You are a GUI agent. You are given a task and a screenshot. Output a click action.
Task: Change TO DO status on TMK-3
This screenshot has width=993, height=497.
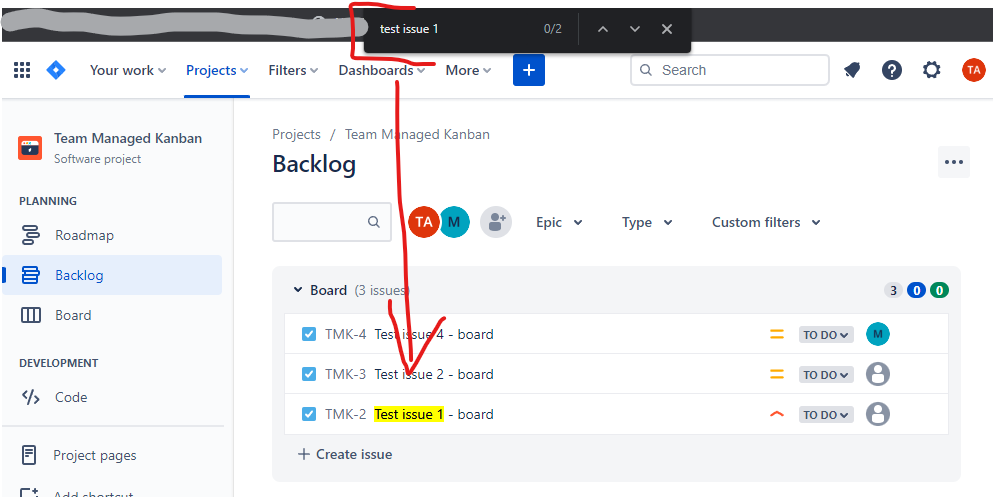pyautogui.click(x=826, y=375)
